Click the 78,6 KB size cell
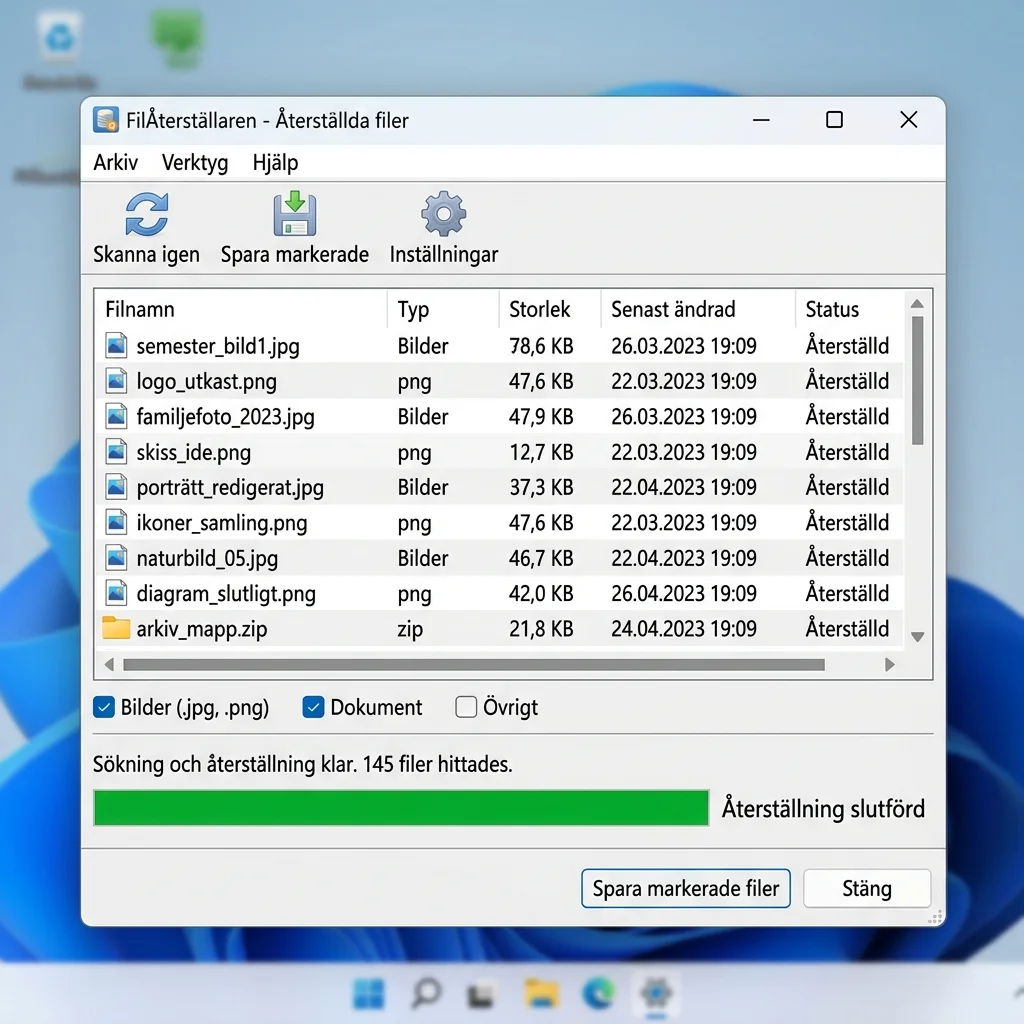 [541, 346]
